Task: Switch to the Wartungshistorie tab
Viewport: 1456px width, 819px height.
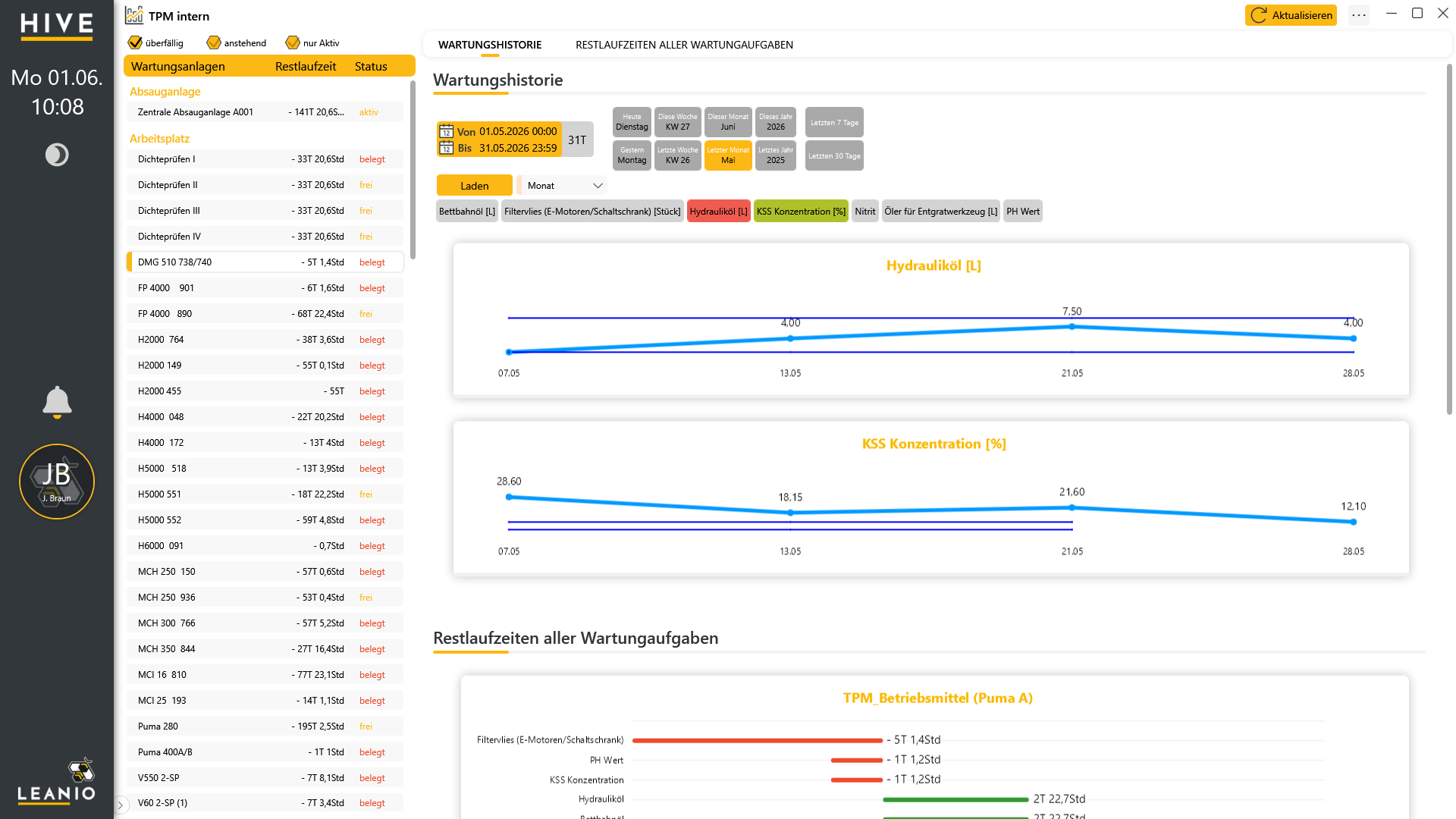Action: click(x=490, y=45)
